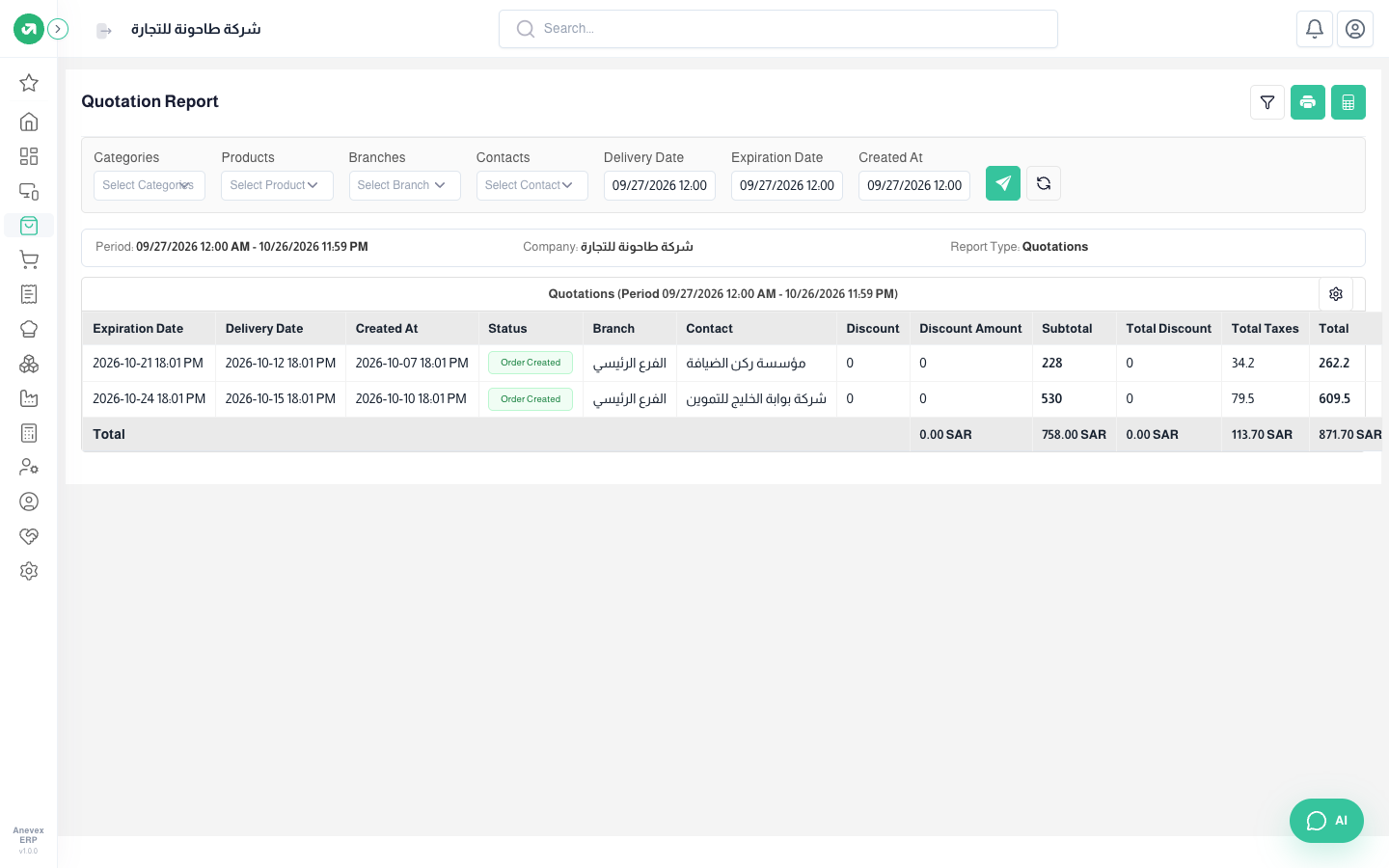Click grand total 871.70 SAR
This screenshot has width=1389, height=868.
click(1350, 435)
